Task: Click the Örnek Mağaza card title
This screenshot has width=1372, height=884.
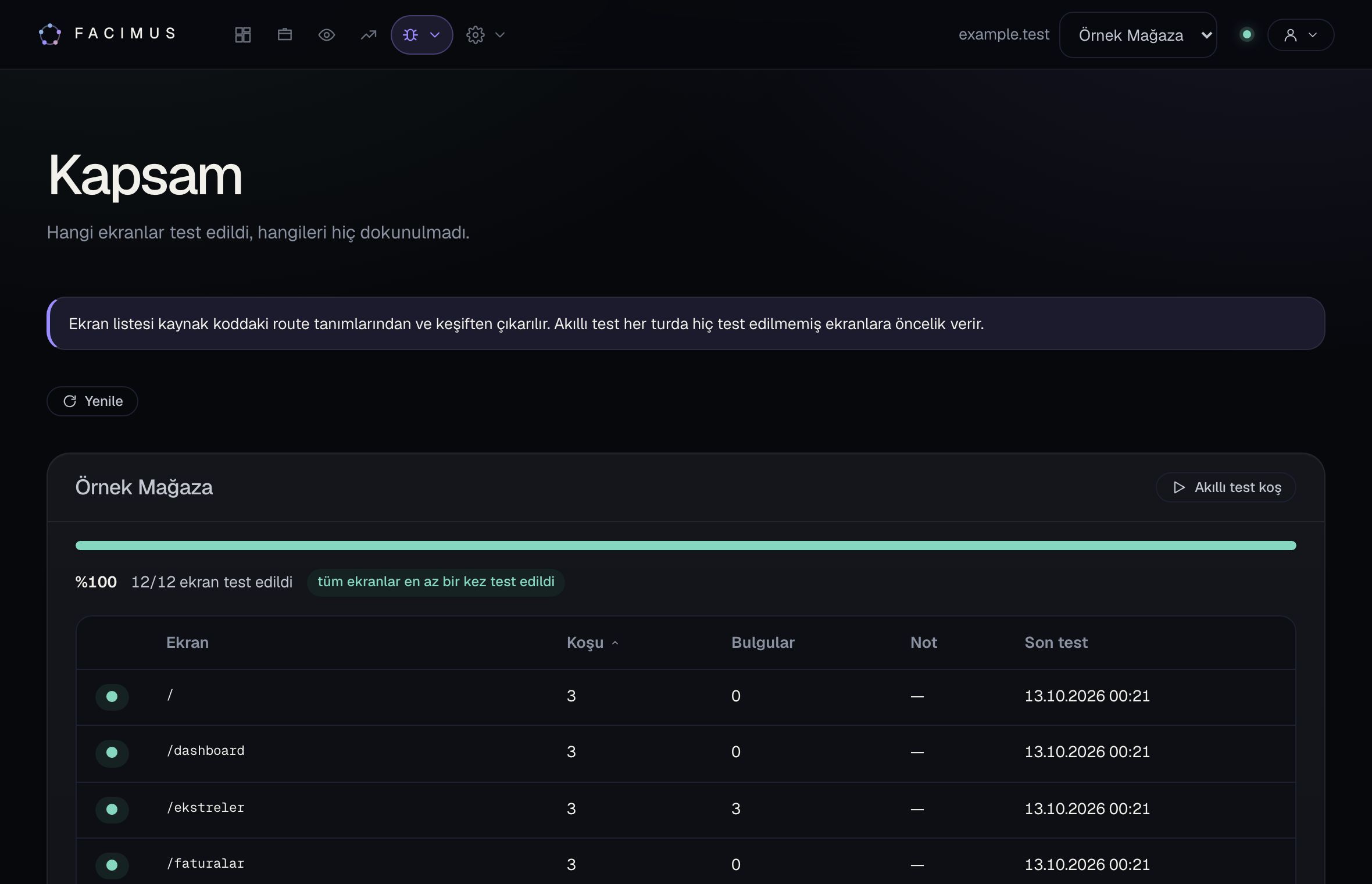Action: pyautogui.click(x=144, y=487)
